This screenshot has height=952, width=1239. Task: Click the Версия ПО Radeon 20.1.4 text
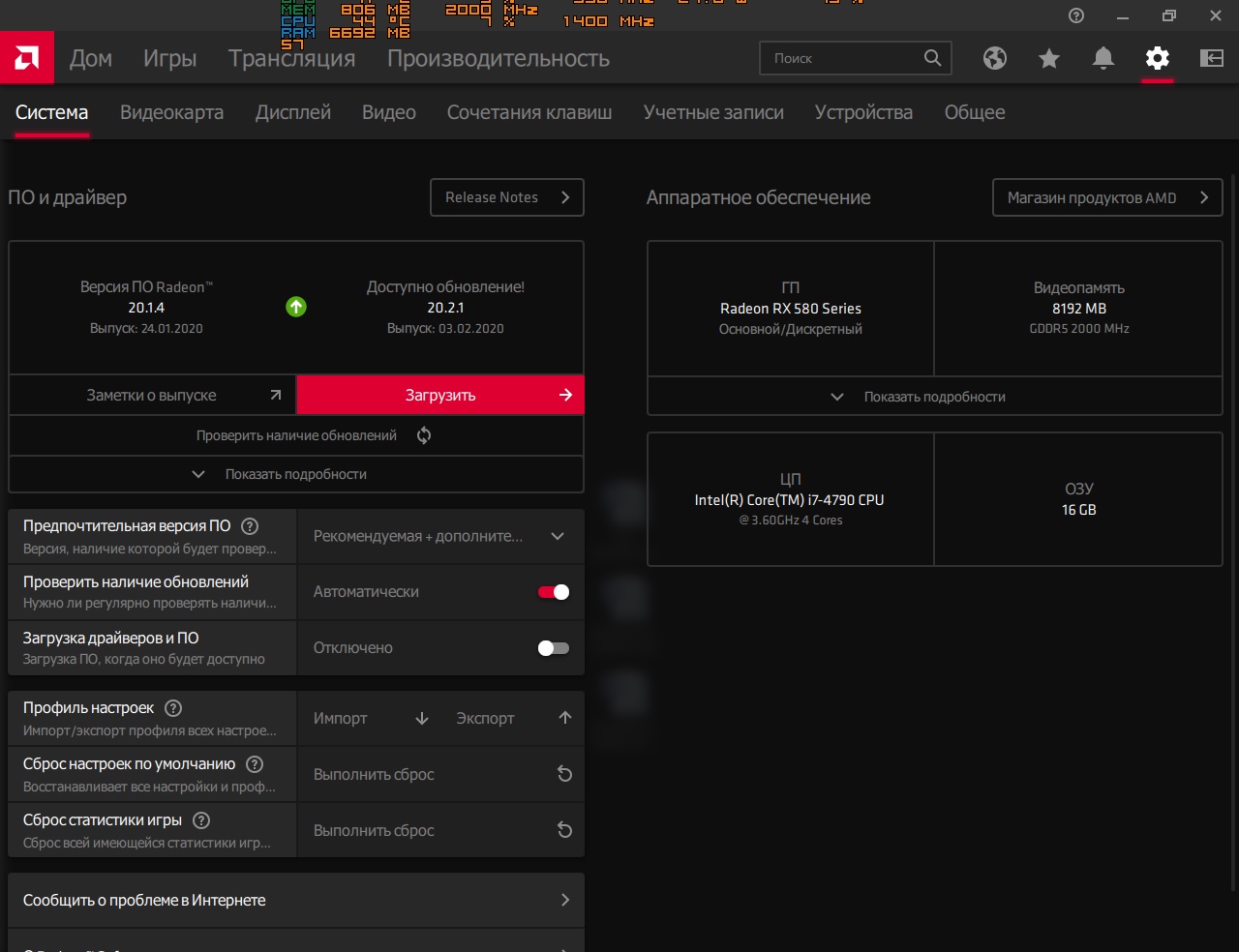(146, 308)
